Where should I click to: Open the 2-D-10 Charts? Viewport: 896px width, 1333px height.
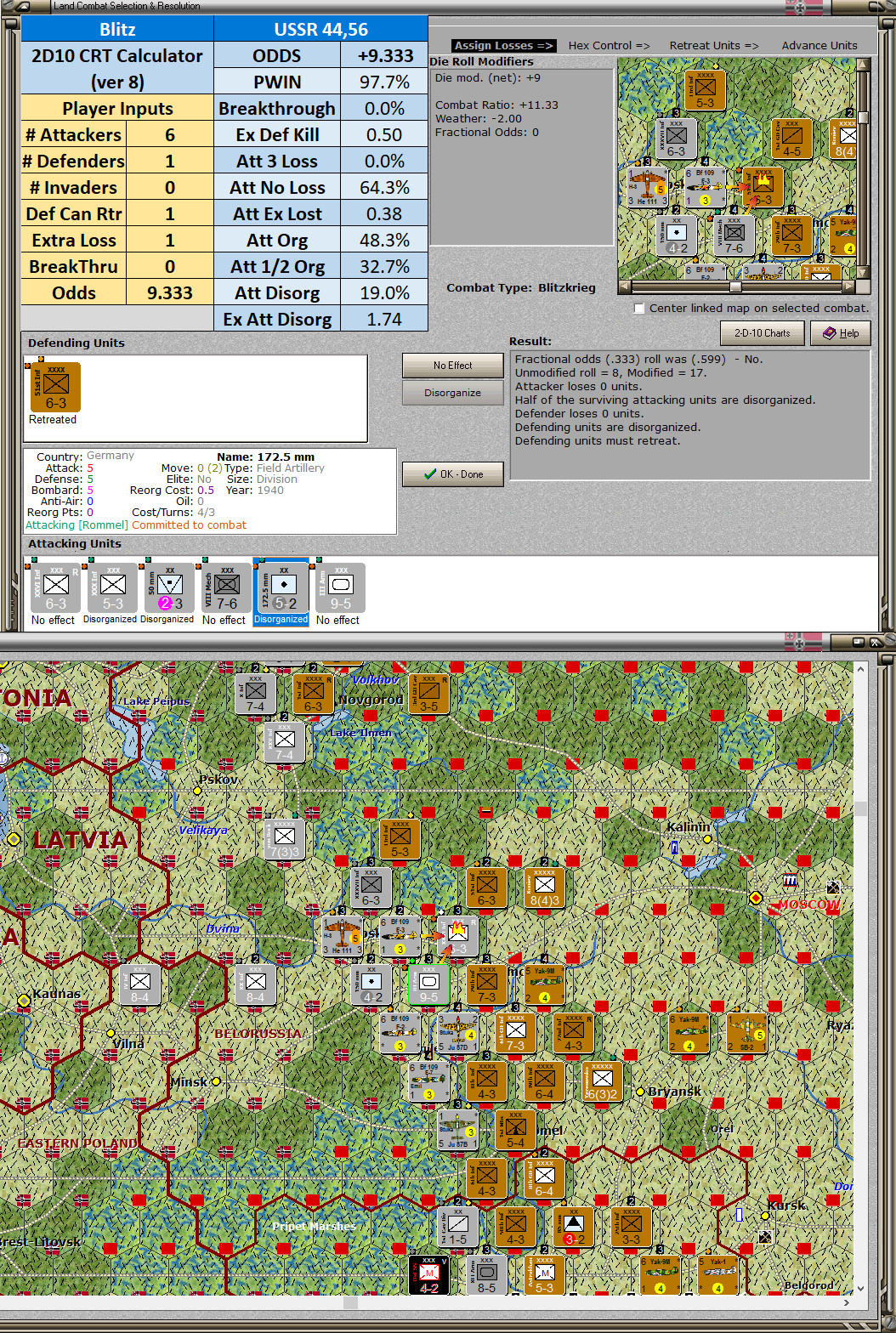point(763,333)
